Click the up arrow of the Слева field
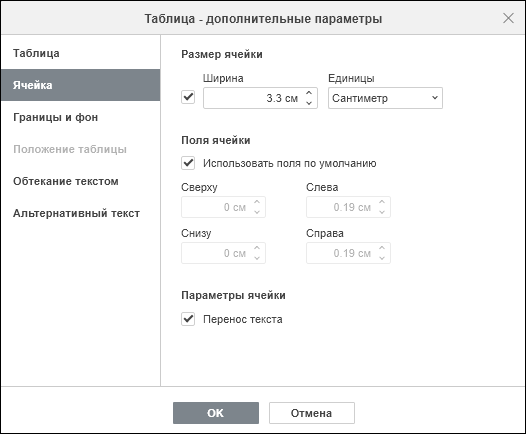This screenshot has width=526, height=434. [x=382, y=202]
